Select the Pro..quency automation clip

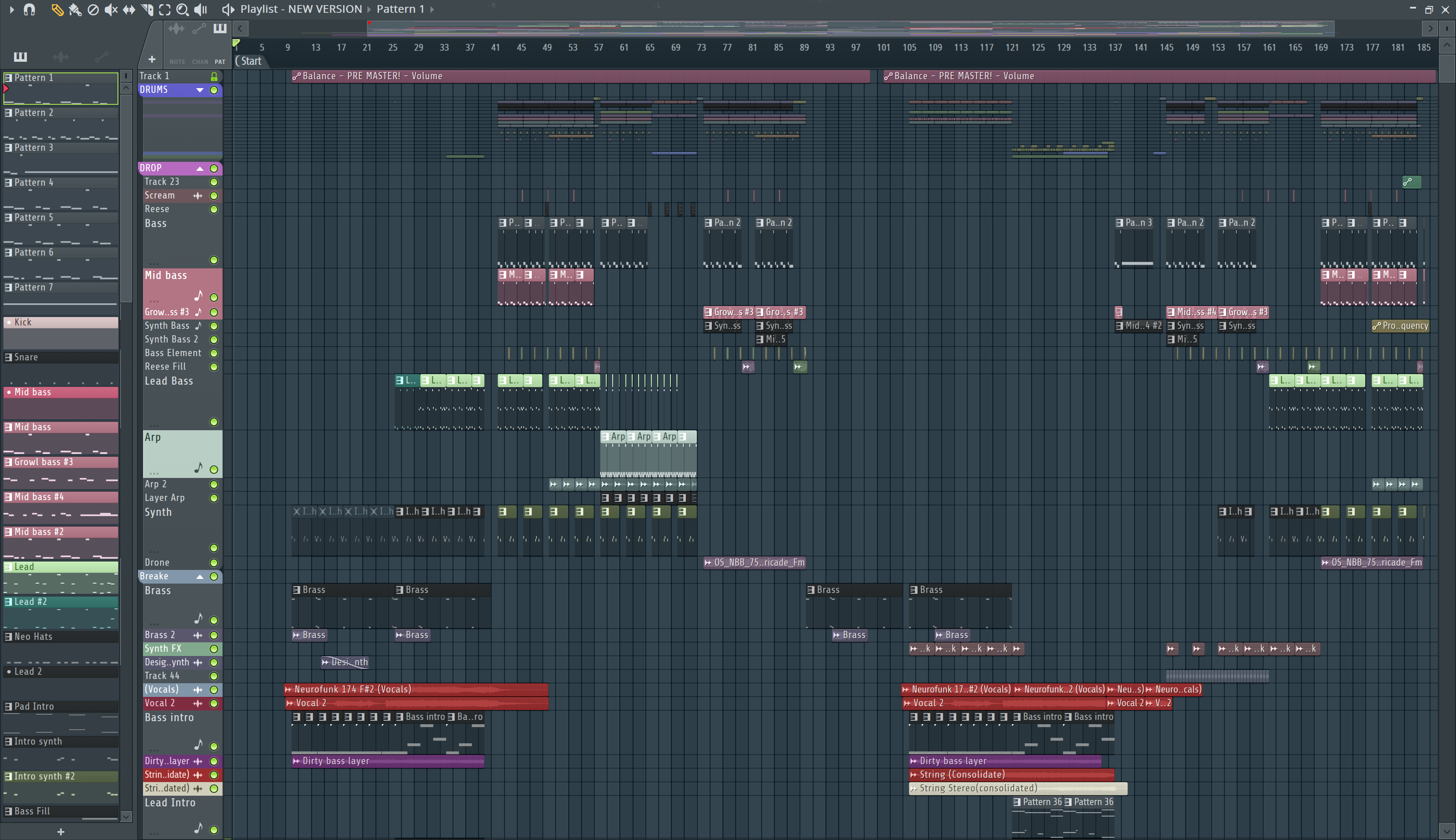pos(1400,326)
